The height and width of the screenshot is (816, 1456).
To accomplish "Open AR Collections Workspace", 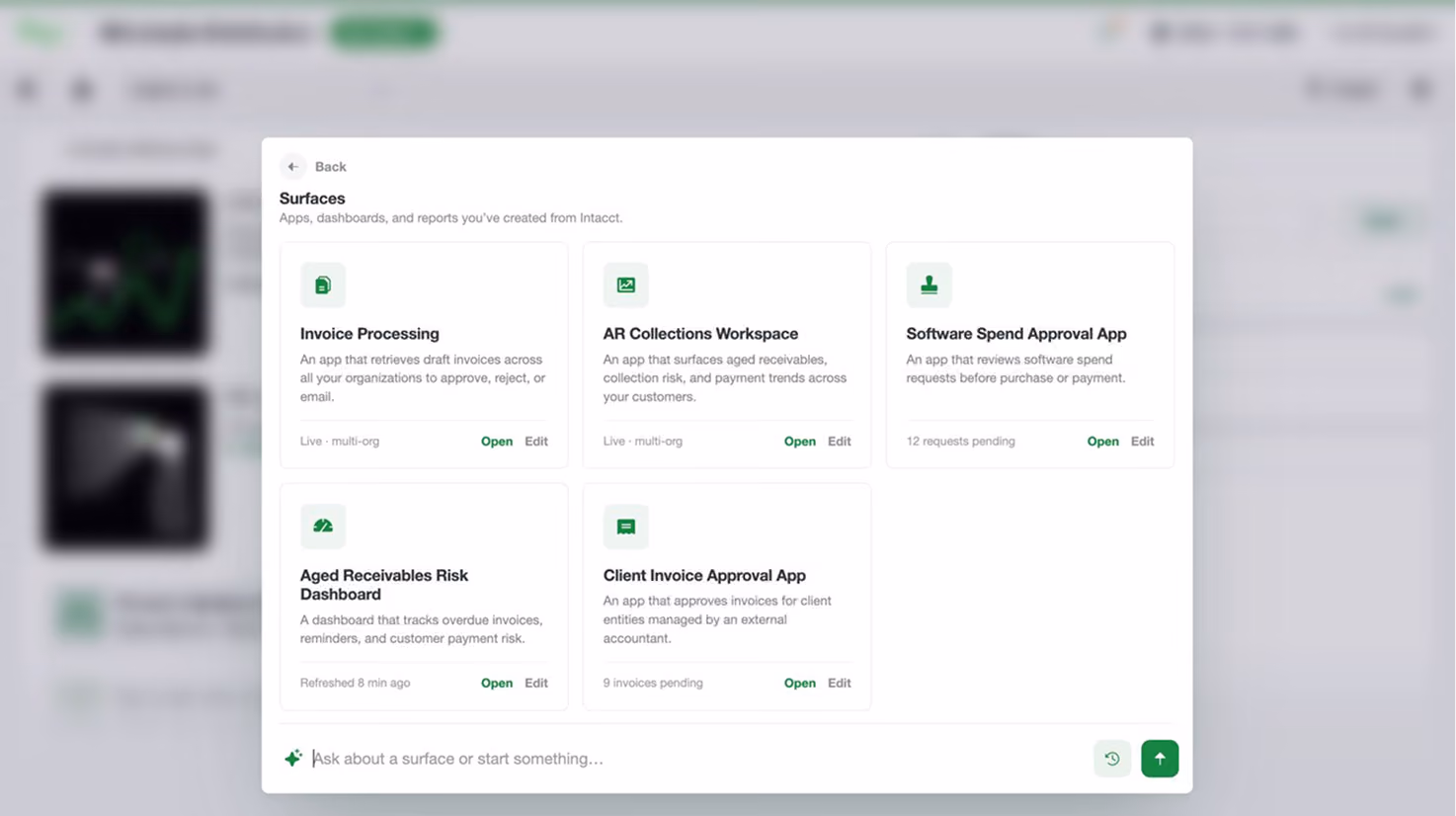I will [800, 442].
